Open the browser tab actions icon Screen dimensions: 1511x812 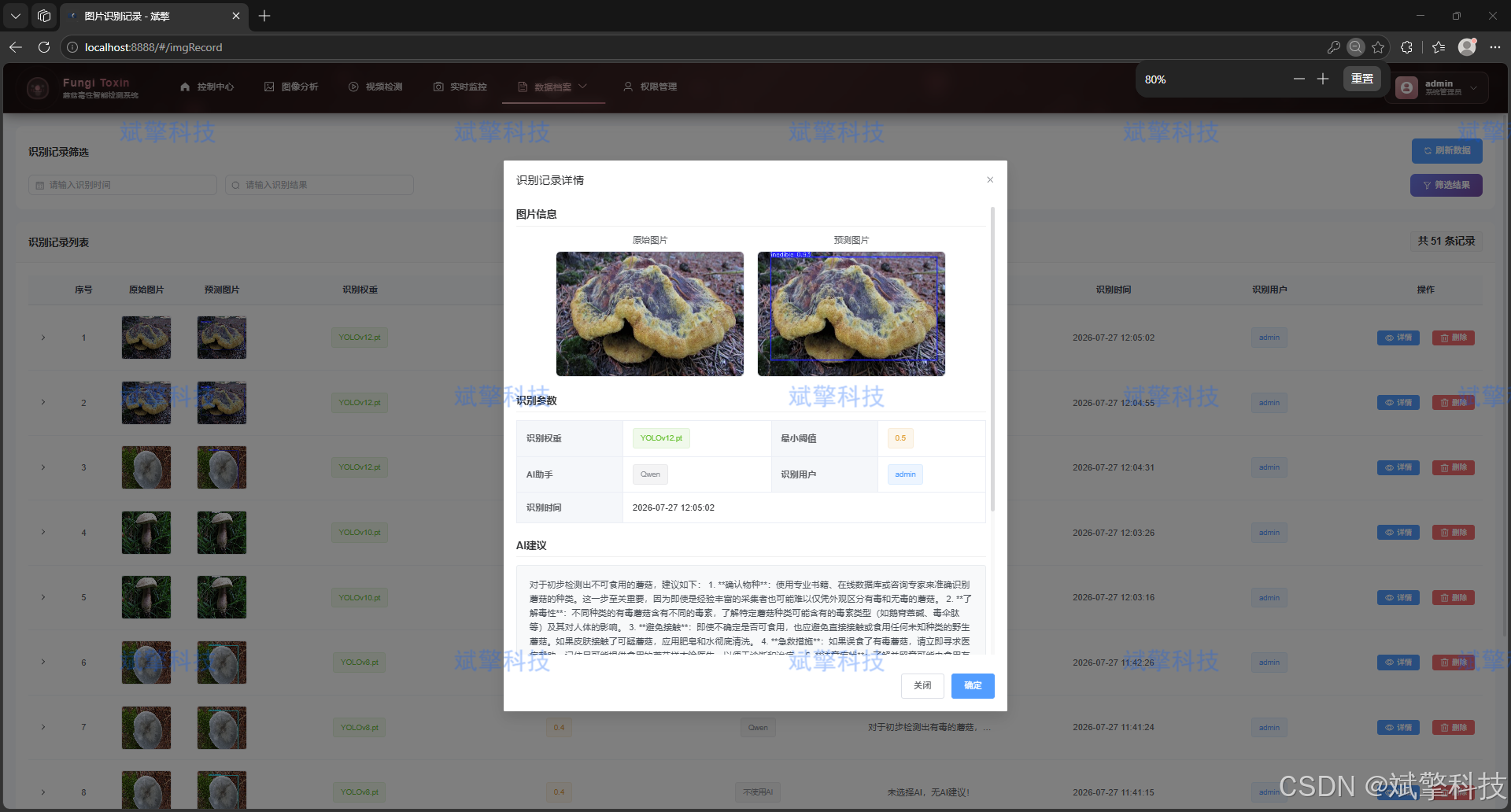44,16
